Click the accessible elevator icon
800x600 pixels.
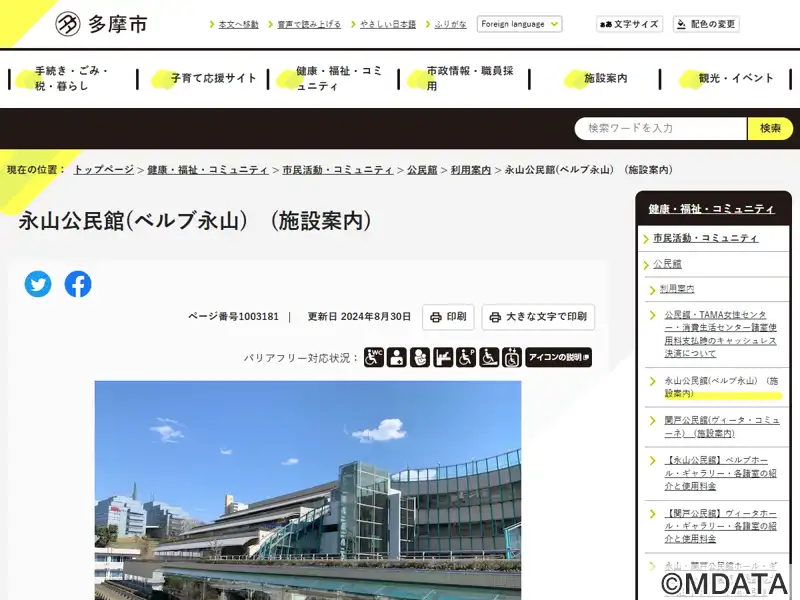point(512,357)
